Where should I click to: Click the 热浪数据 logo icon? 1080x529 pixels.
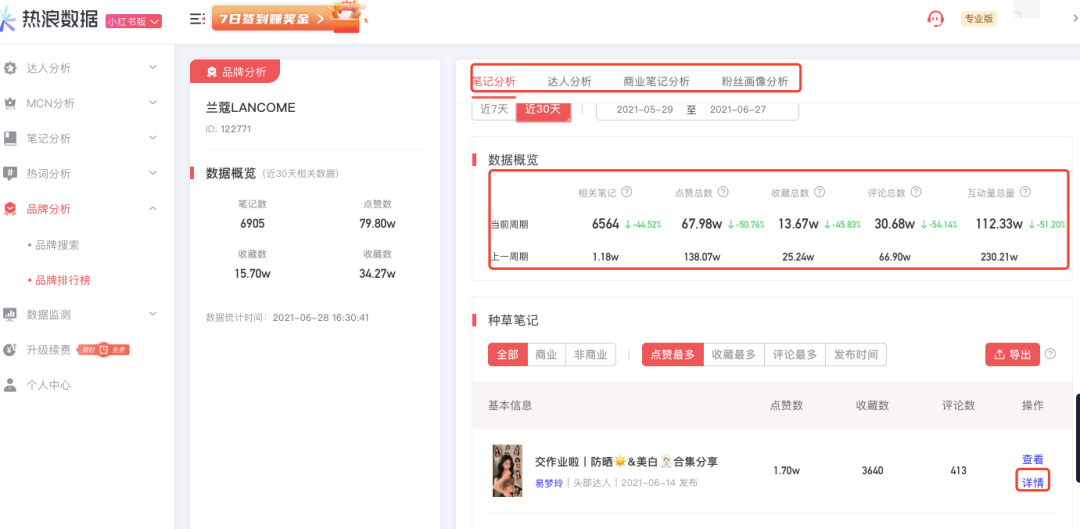pyautogui.click(x=7, y=20)
